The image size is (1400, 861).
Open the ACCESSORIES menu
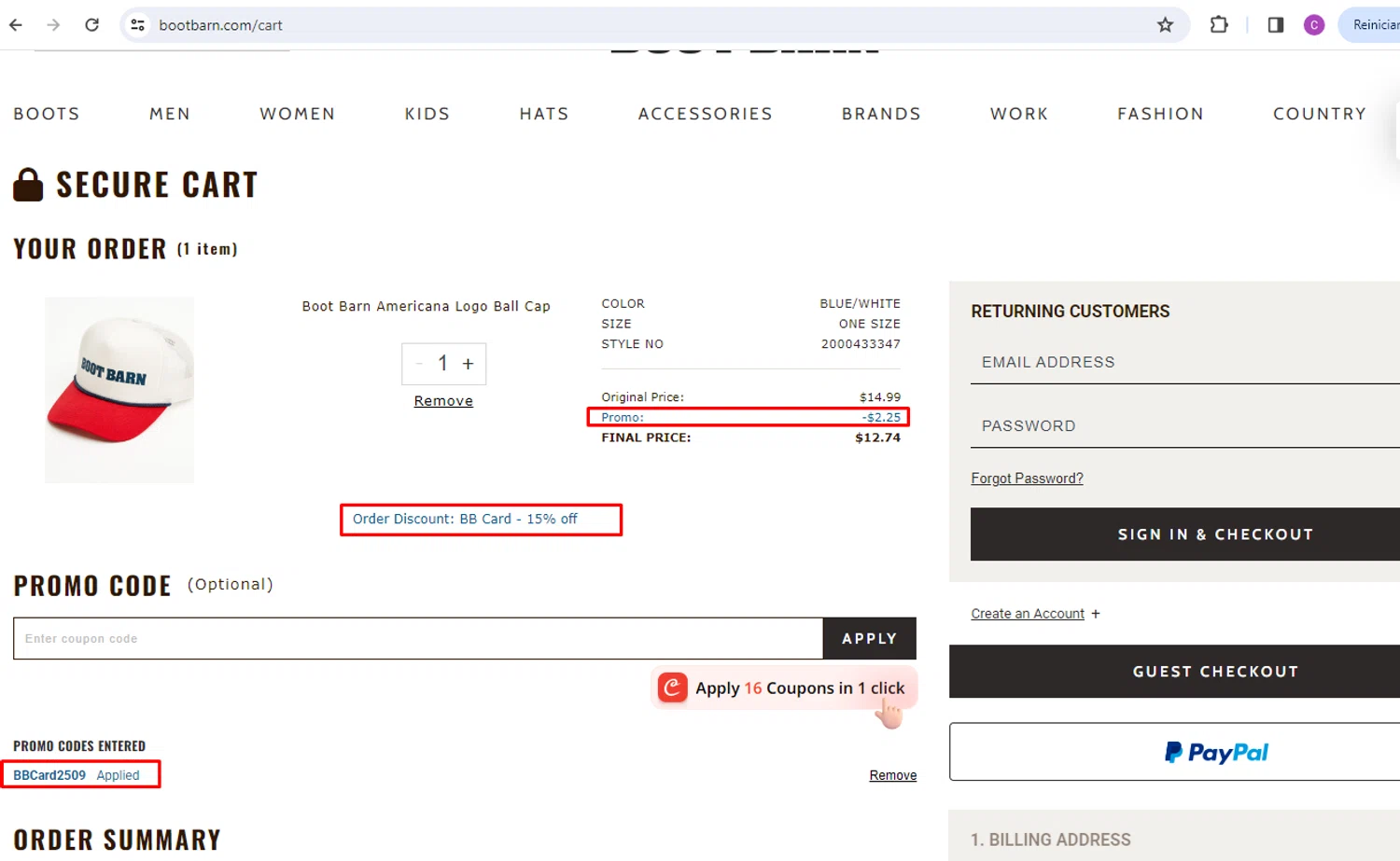706,114
